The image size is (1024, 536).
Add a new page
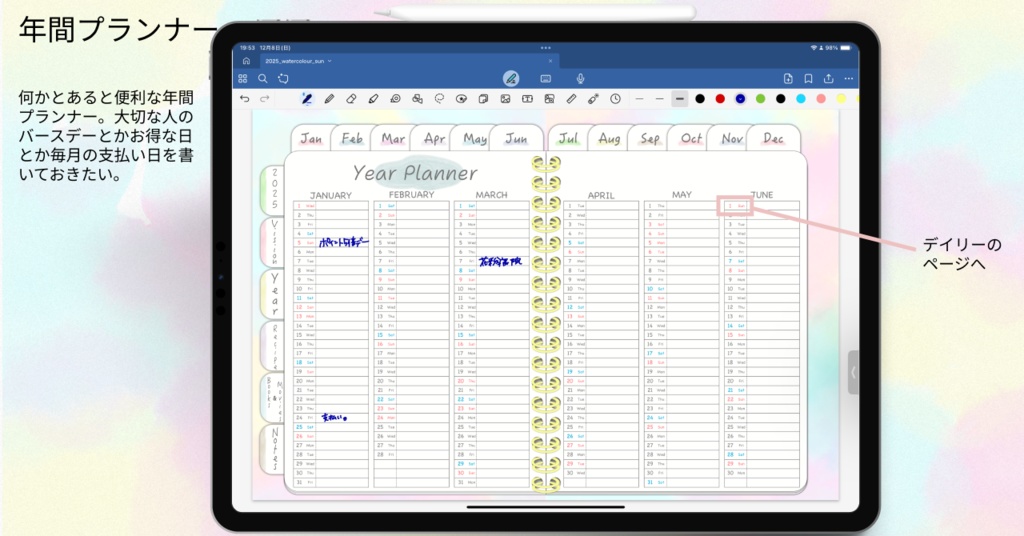coord(788,78)
